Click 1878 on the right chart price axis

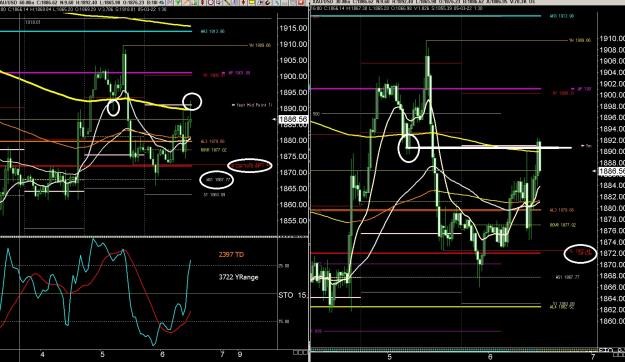pos(612,219)
